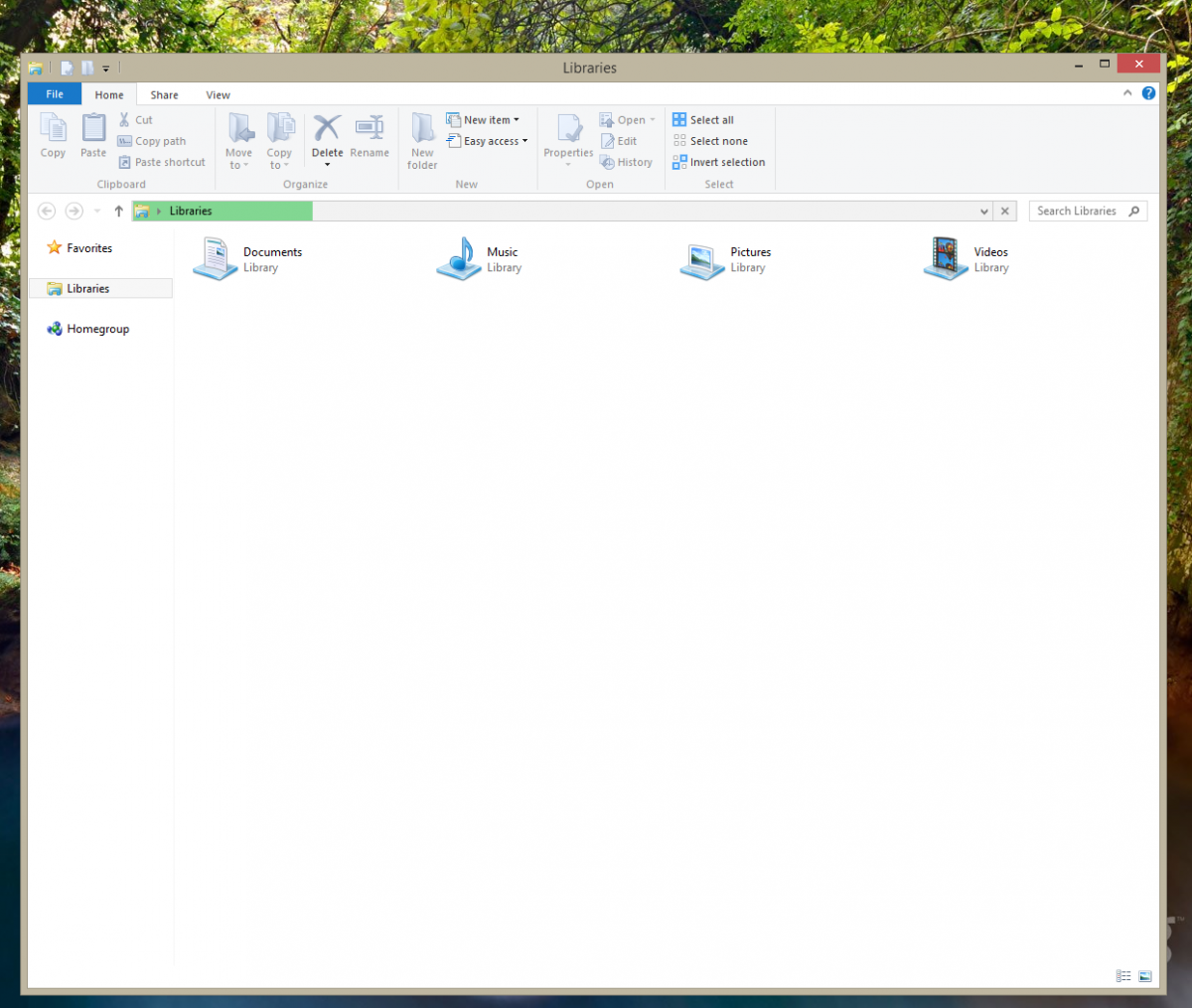Click the Properties checkmark icon
Viewport: 1192px width, 1008px height.
(568, 128)
